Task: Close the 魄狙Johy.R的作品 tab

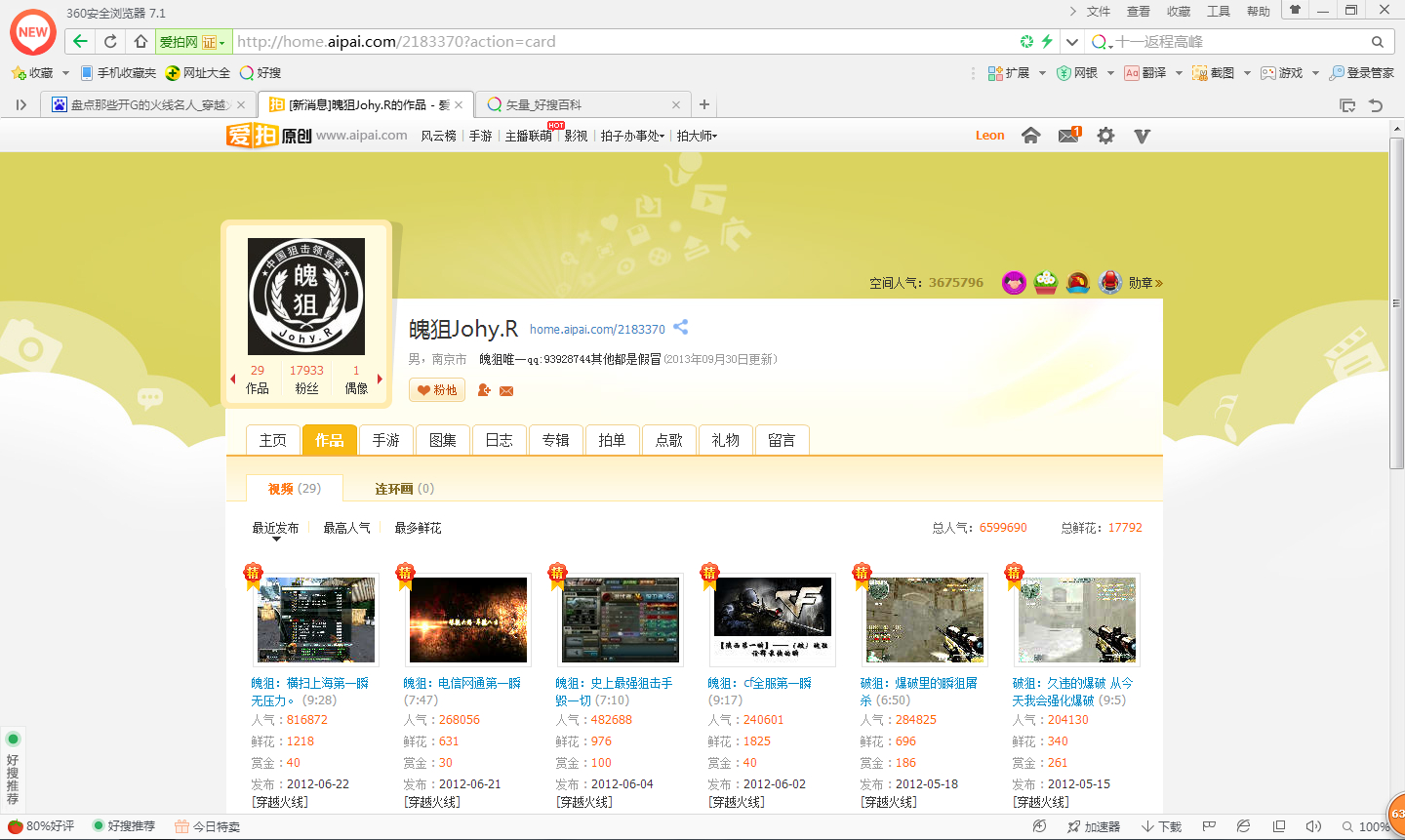Action: tap(459, 104)
